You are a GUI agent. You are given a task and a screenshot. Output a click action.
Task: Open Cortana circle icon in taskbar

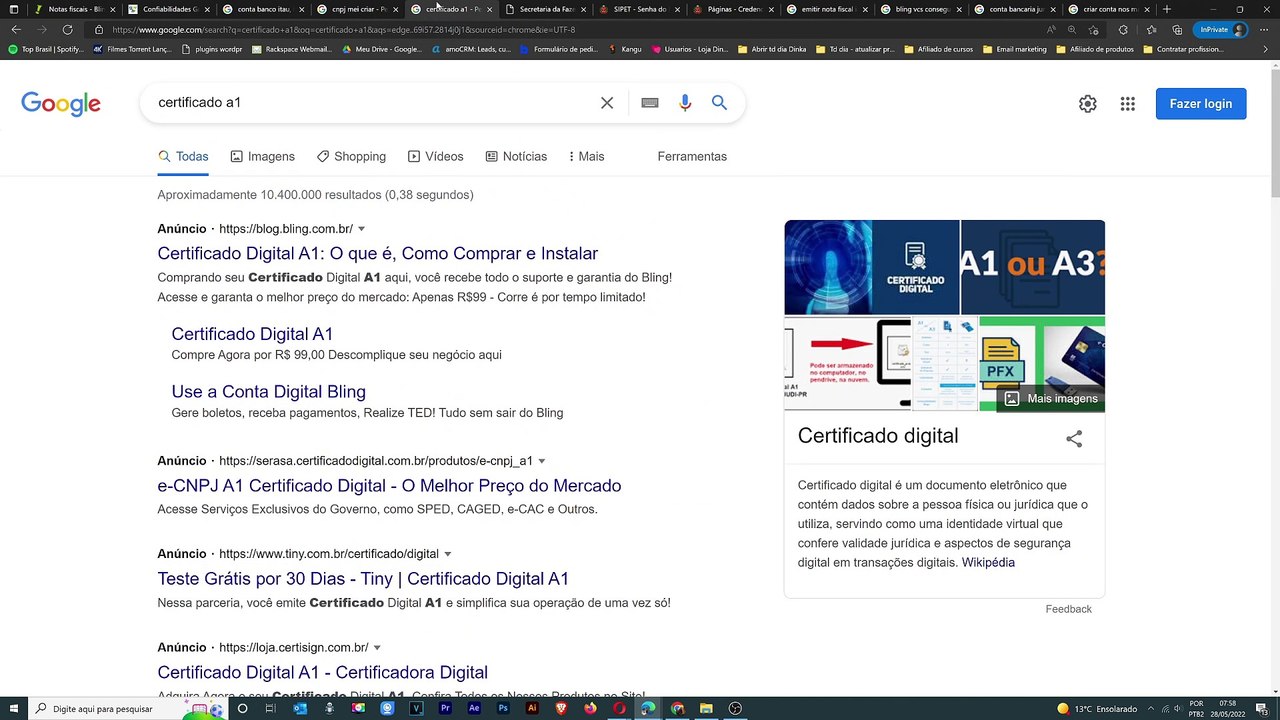tap(242, 709)
